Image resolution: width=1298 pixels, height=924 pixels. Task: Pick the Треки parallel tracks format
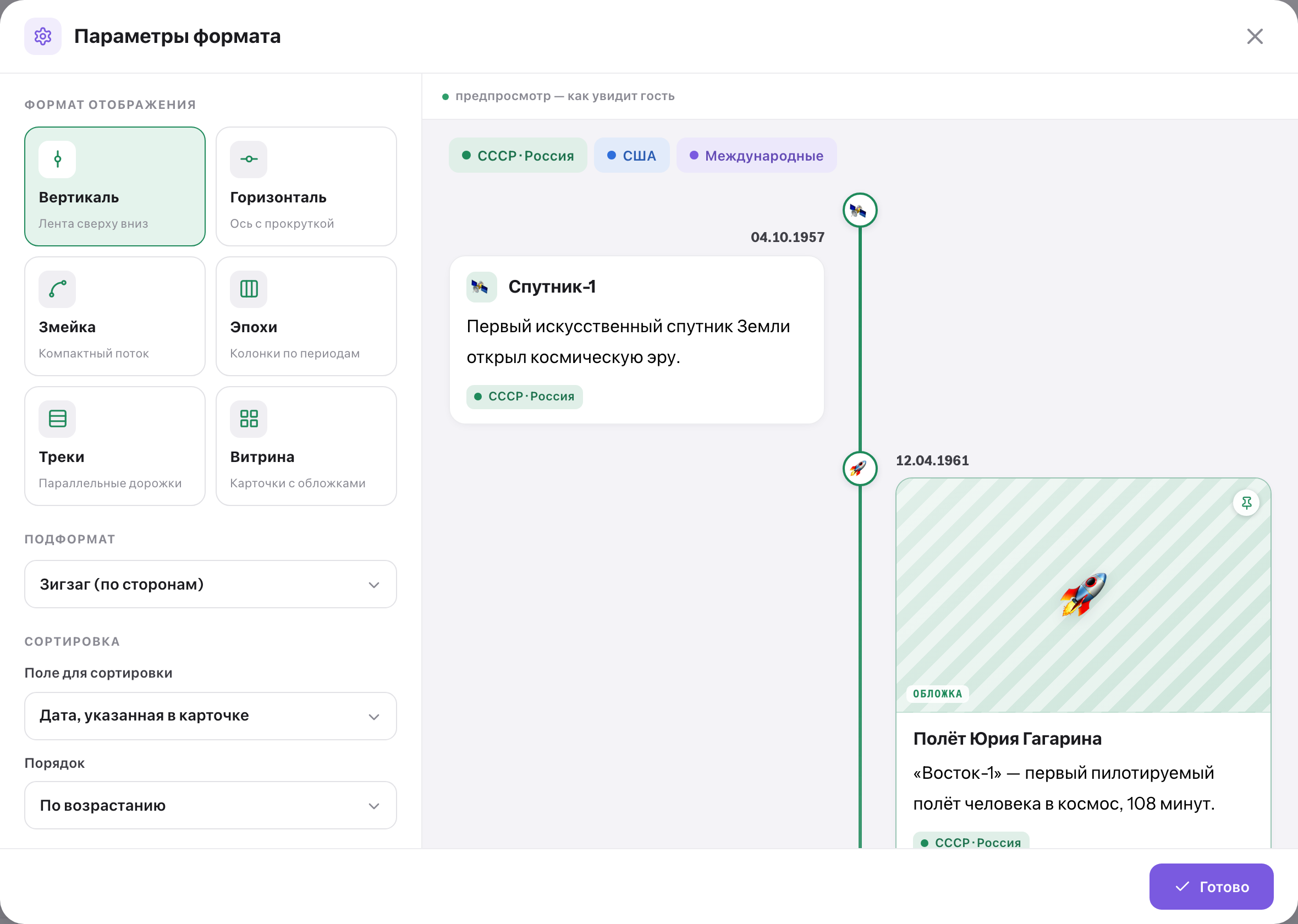(x=115, y=446)
